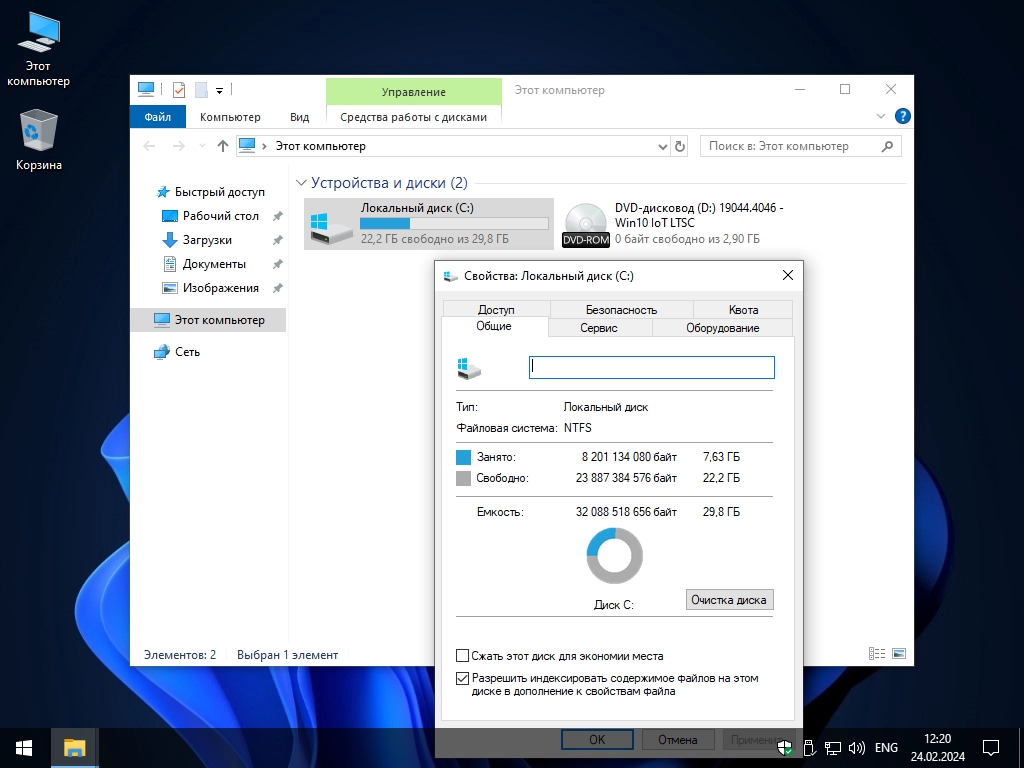
Task: Refresh the Этот компьютер view
Action: coord(680,146)
